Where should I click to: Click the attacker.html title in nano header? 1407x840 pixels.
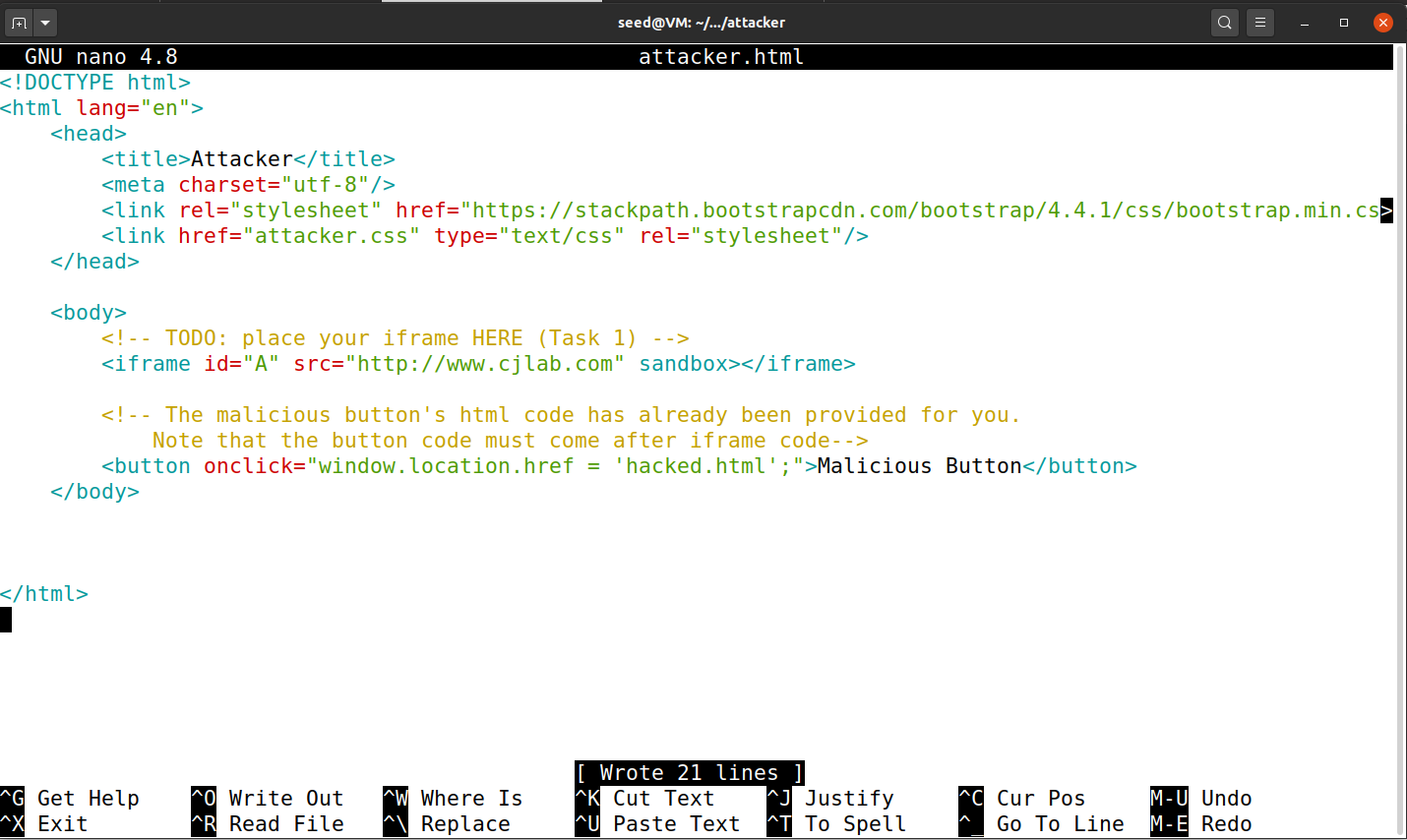pyautogui.click(x=721, y=56)
